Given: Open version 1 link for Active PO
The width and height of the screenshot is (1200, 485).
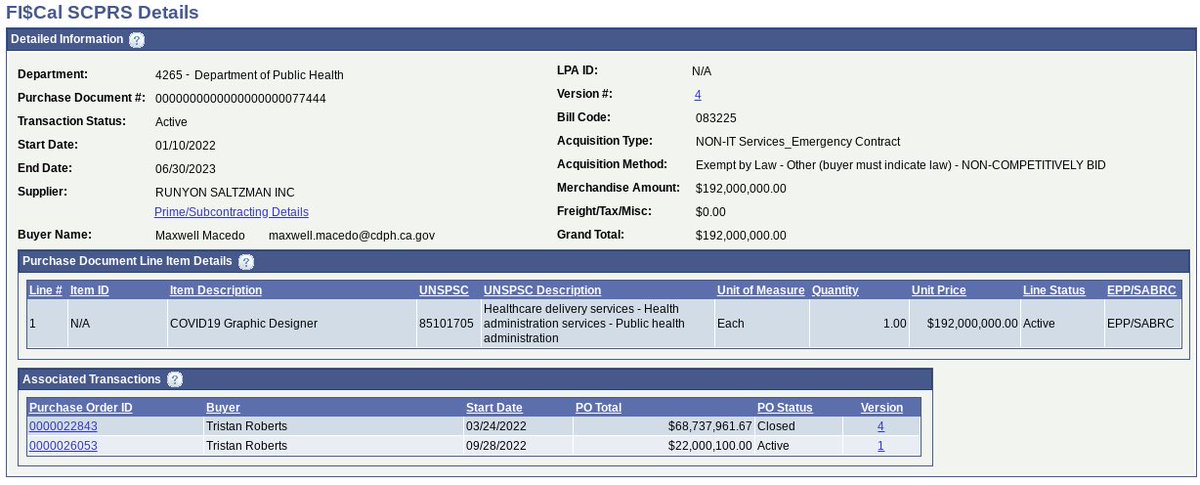Looking at the screenshot, I should click(x=881, y=446).
